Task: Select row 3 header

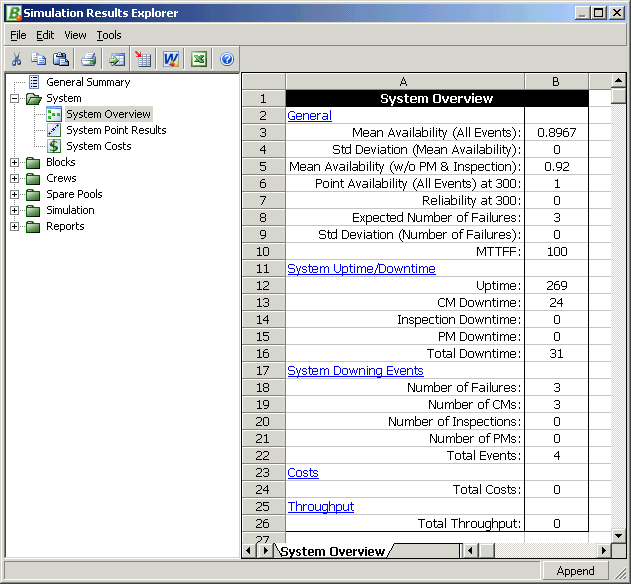Action: (263, 132)
